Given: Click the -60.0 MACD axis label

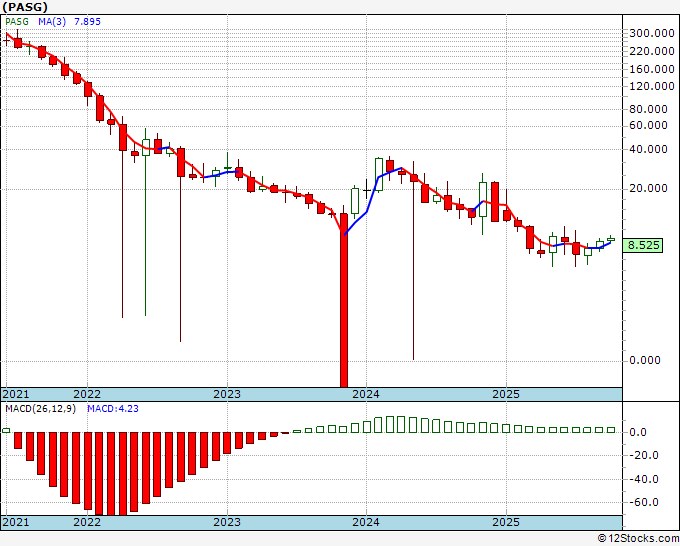Looking at the screenshot, I should tap(645, 503).
